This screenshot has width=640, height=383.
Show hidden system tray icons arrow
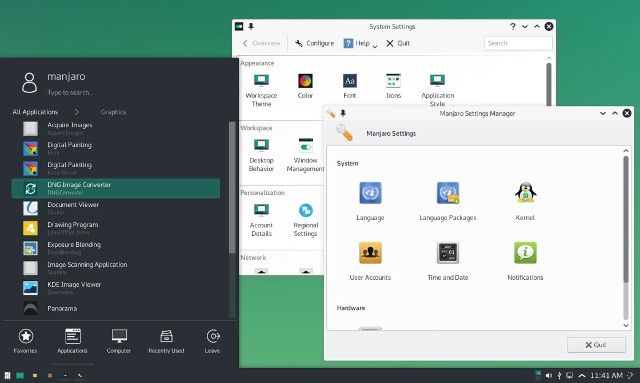click(582, 375)
